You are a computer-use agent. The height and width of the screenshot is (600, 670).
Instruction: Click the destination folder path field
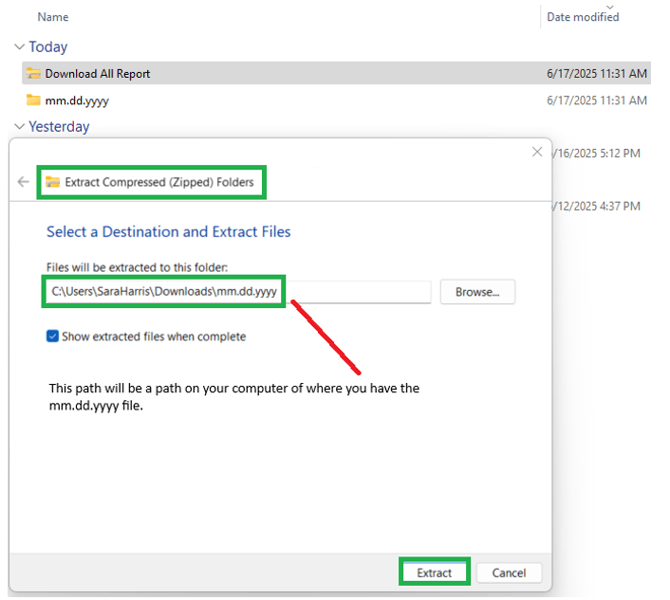coord(238,291)
